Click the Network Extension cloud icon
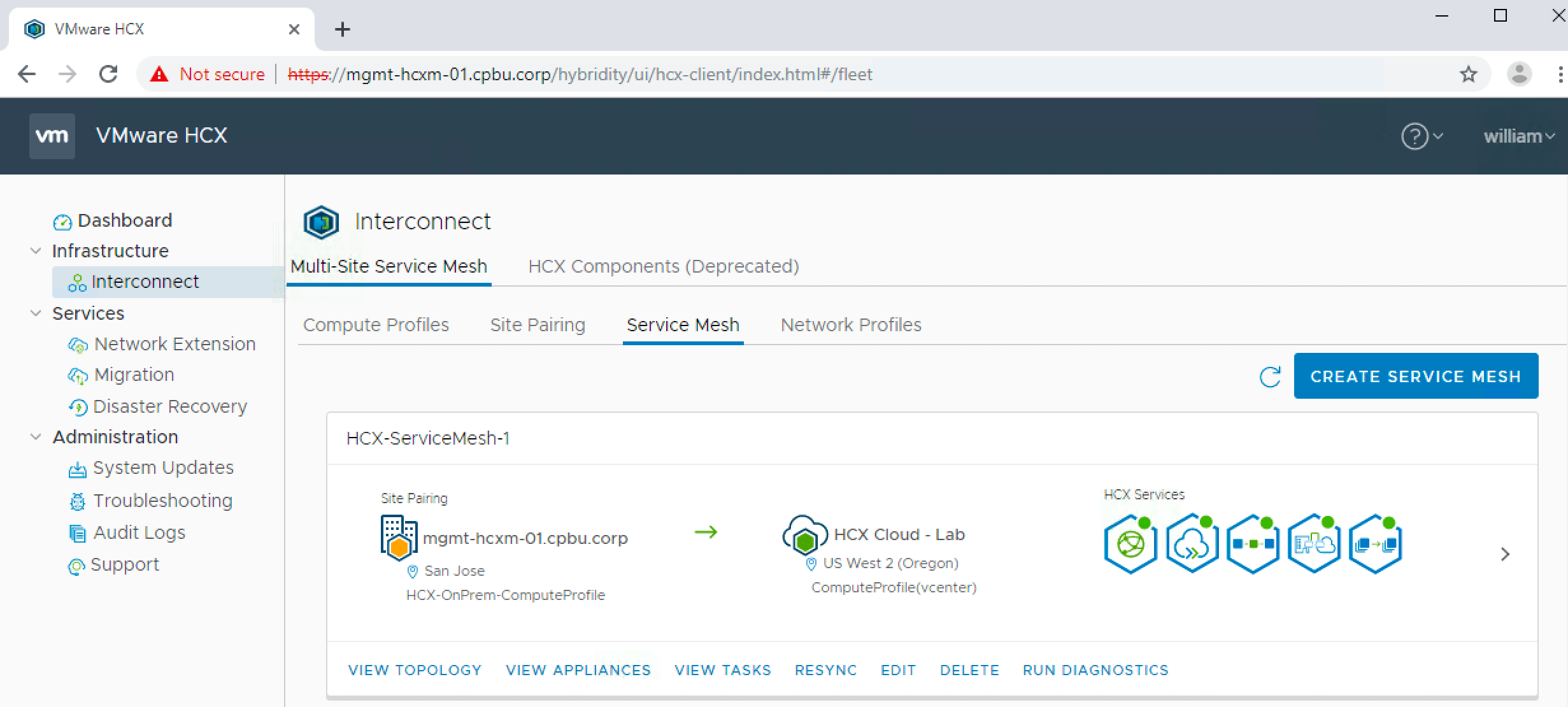This screenshot has height=707, width=1568. click(x=78, y=345)
